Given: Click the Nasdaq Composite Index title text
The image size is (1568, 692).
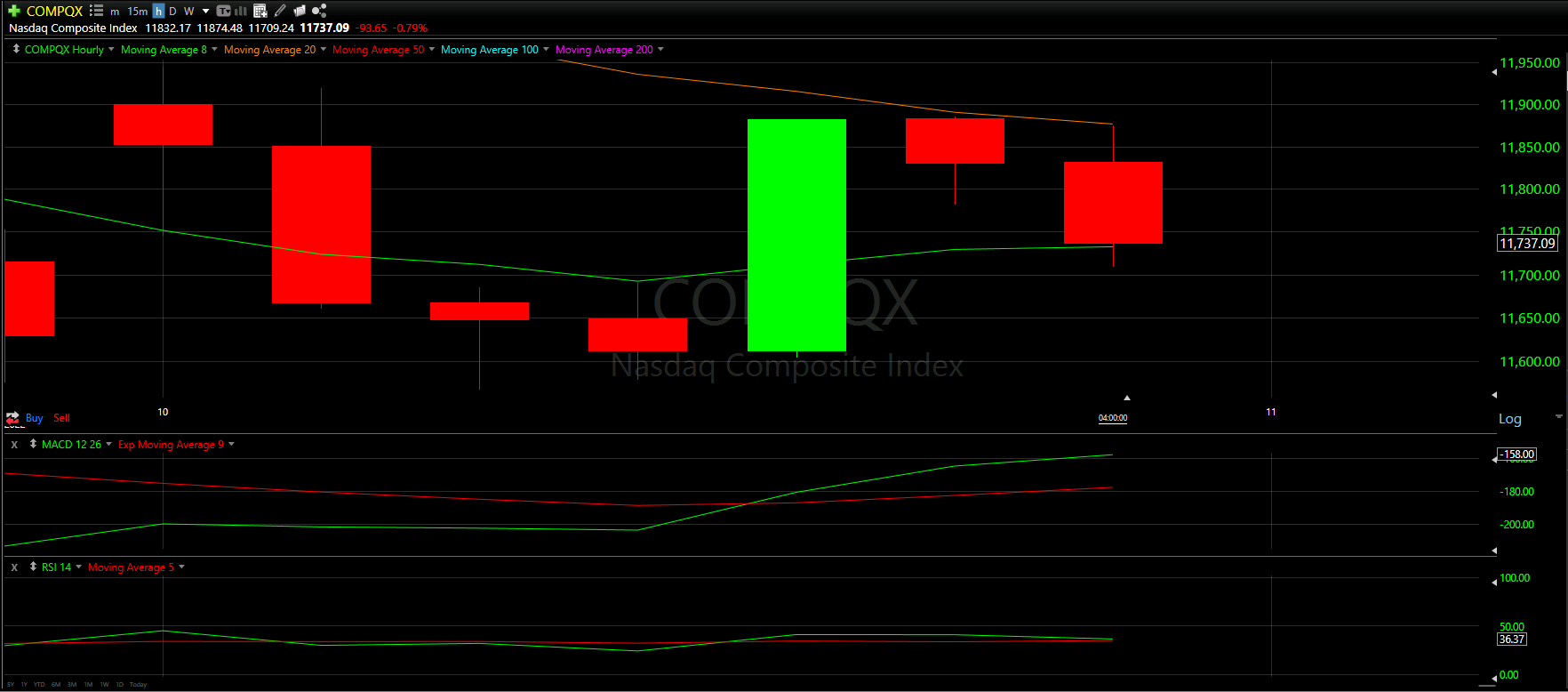Looking at the screenshot, I should click(73, 28).
